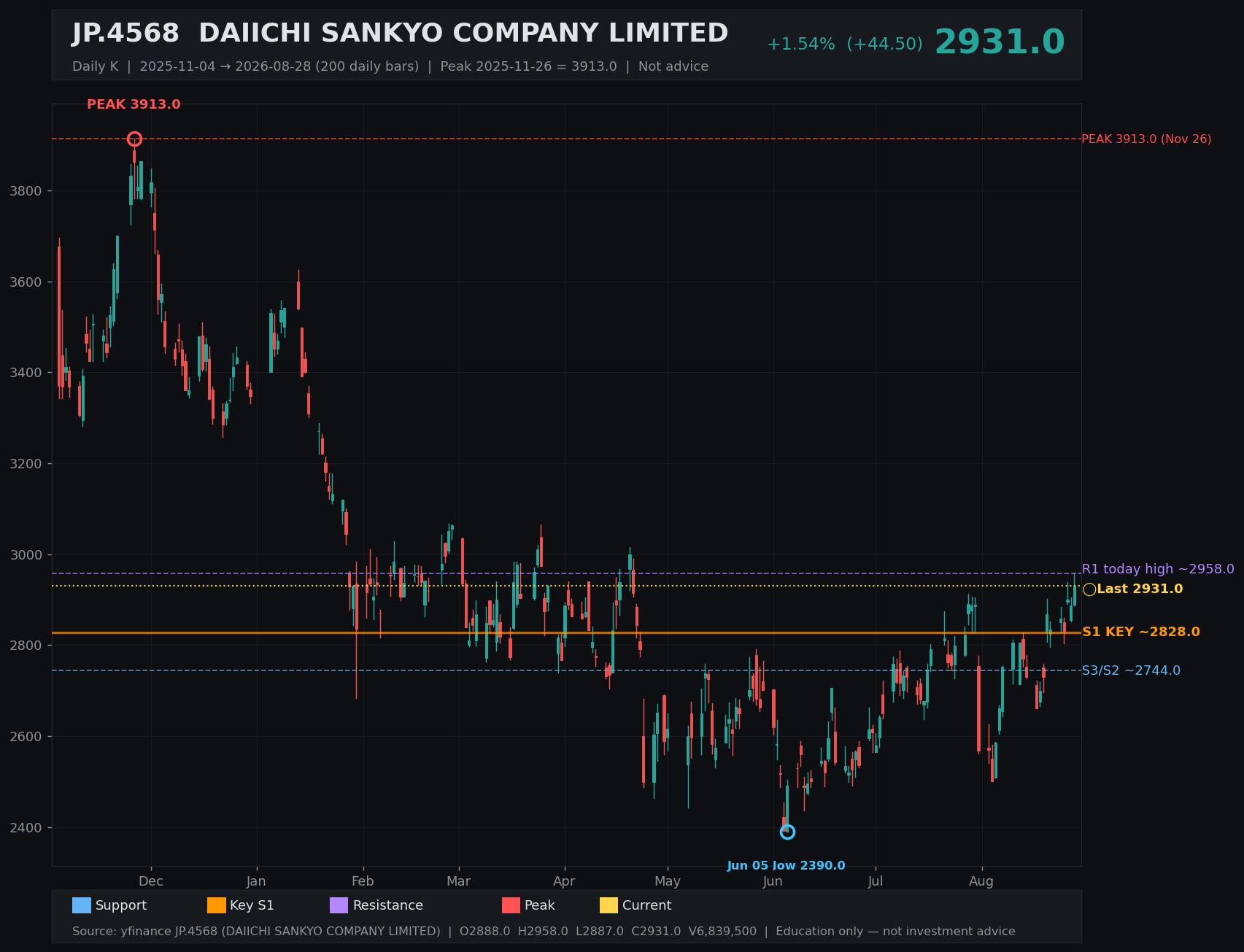Click the 'Jun 05 low 2390.0' annotation

coord(786,866)
